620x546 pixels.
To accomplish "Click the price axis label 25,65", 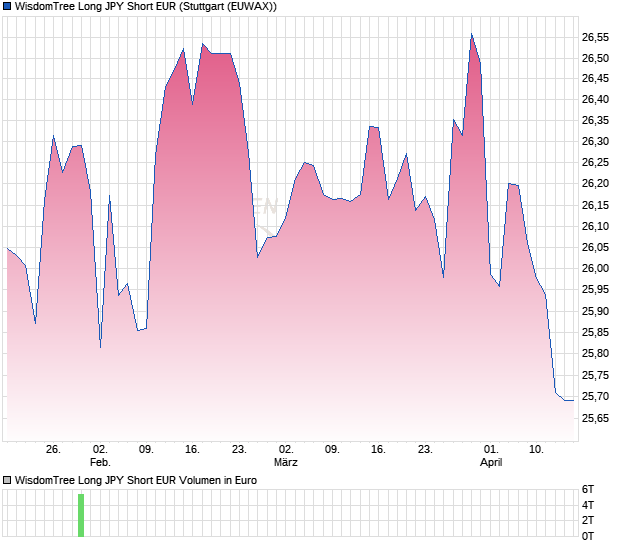I will click(x=595, y=418).
